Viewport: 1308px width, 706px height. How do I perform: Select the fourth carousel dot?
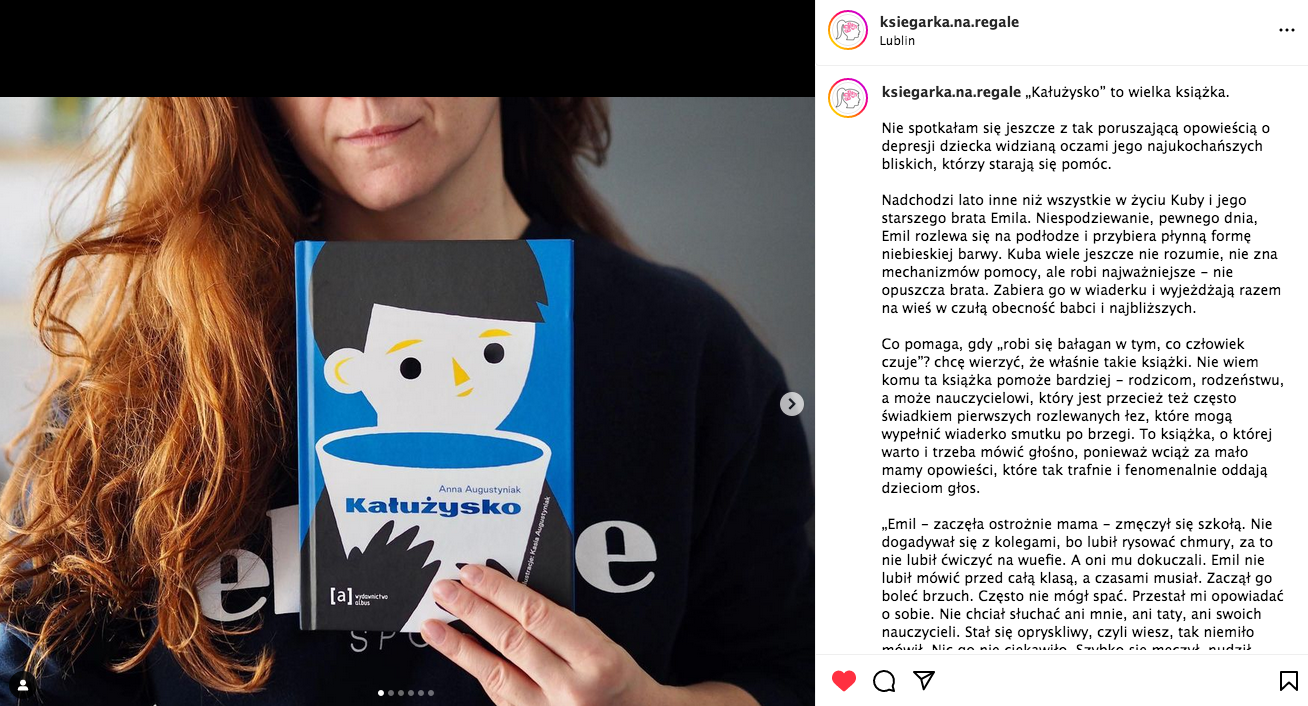pos(411,693)
